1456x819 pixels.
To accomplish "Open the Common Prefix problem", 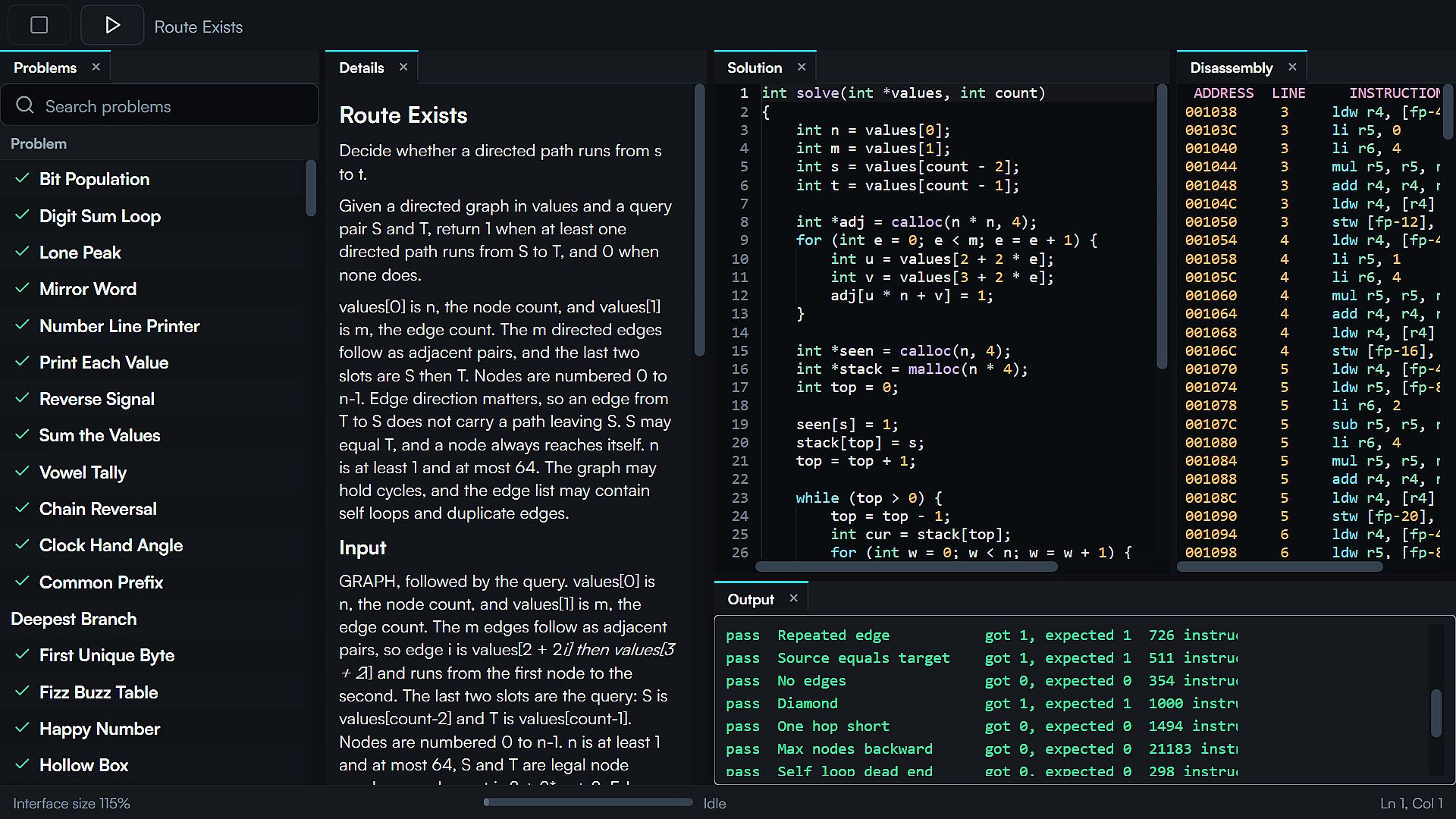I will (x=152, y=582).
